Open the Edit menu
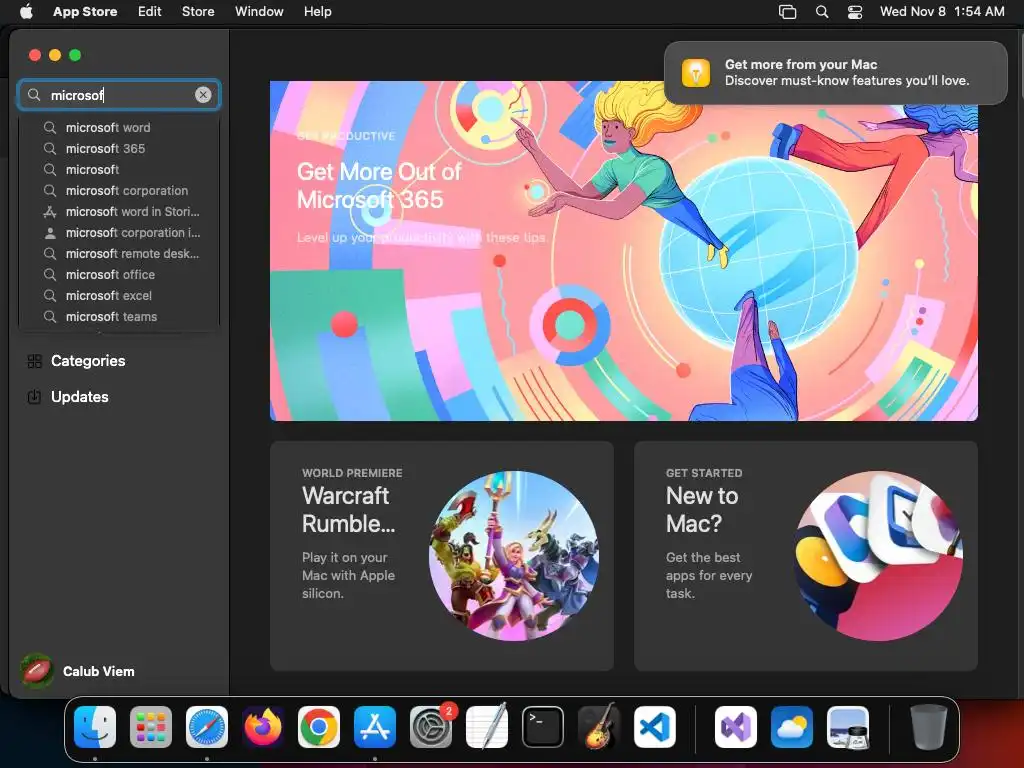This screenshot has height=768, width=1024. pyautogui.click(x=150, y=11)
